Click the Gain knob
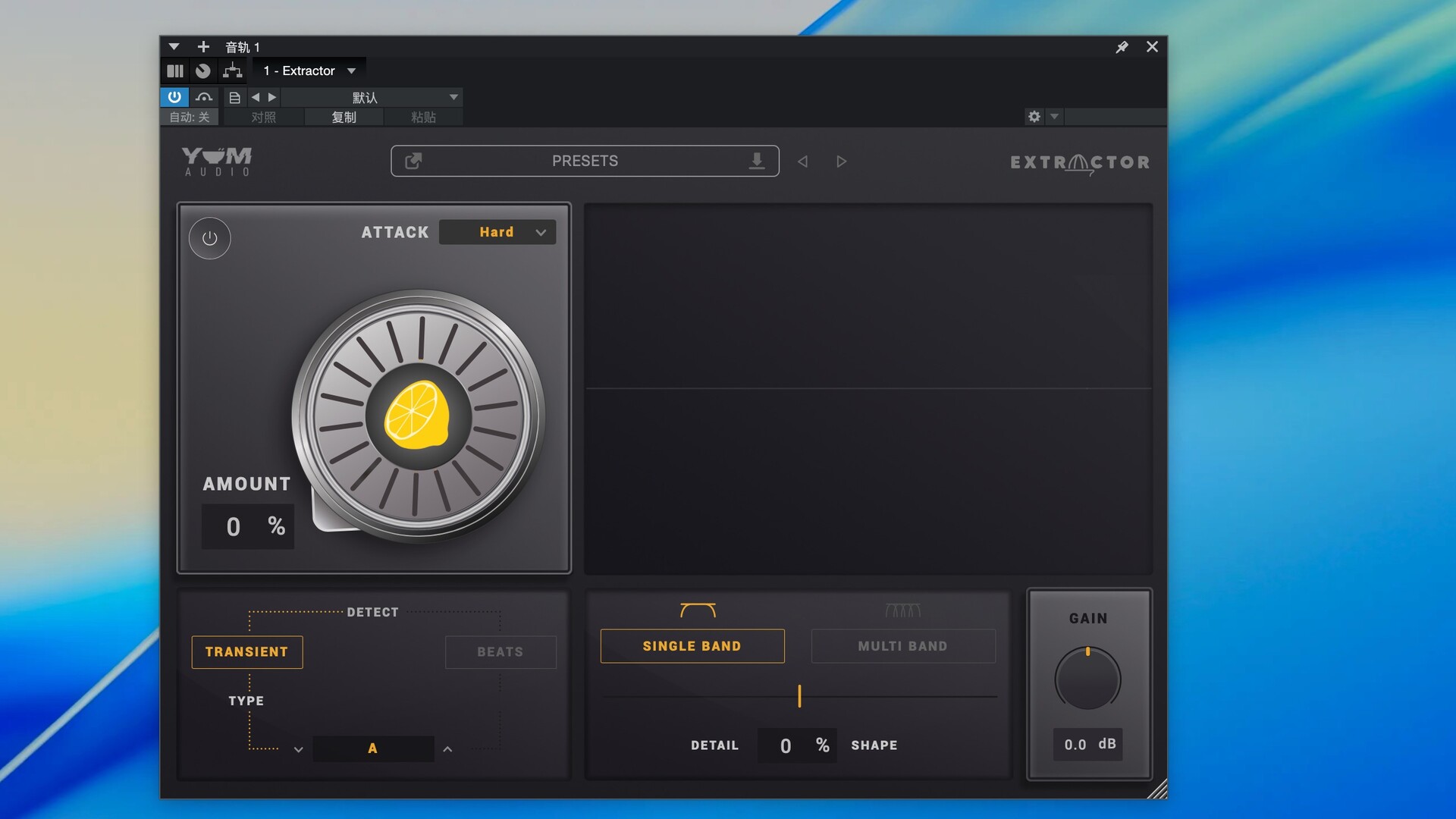Screen dimensions: 1456x819 [1087, 679]
